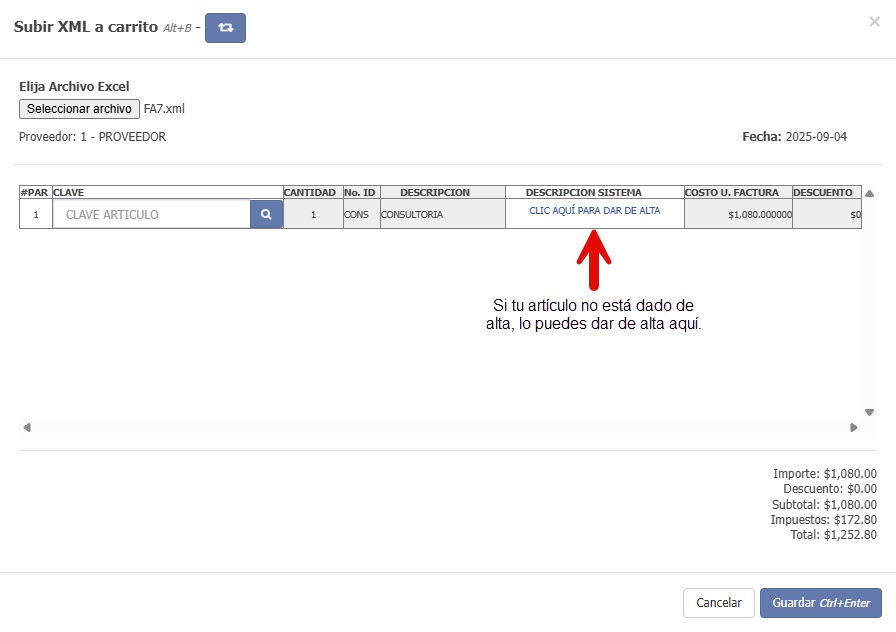Viewport: 896px width, 632px height.
Task: Click the horizontal scroll left arrow
Action: tap(27, 427)
